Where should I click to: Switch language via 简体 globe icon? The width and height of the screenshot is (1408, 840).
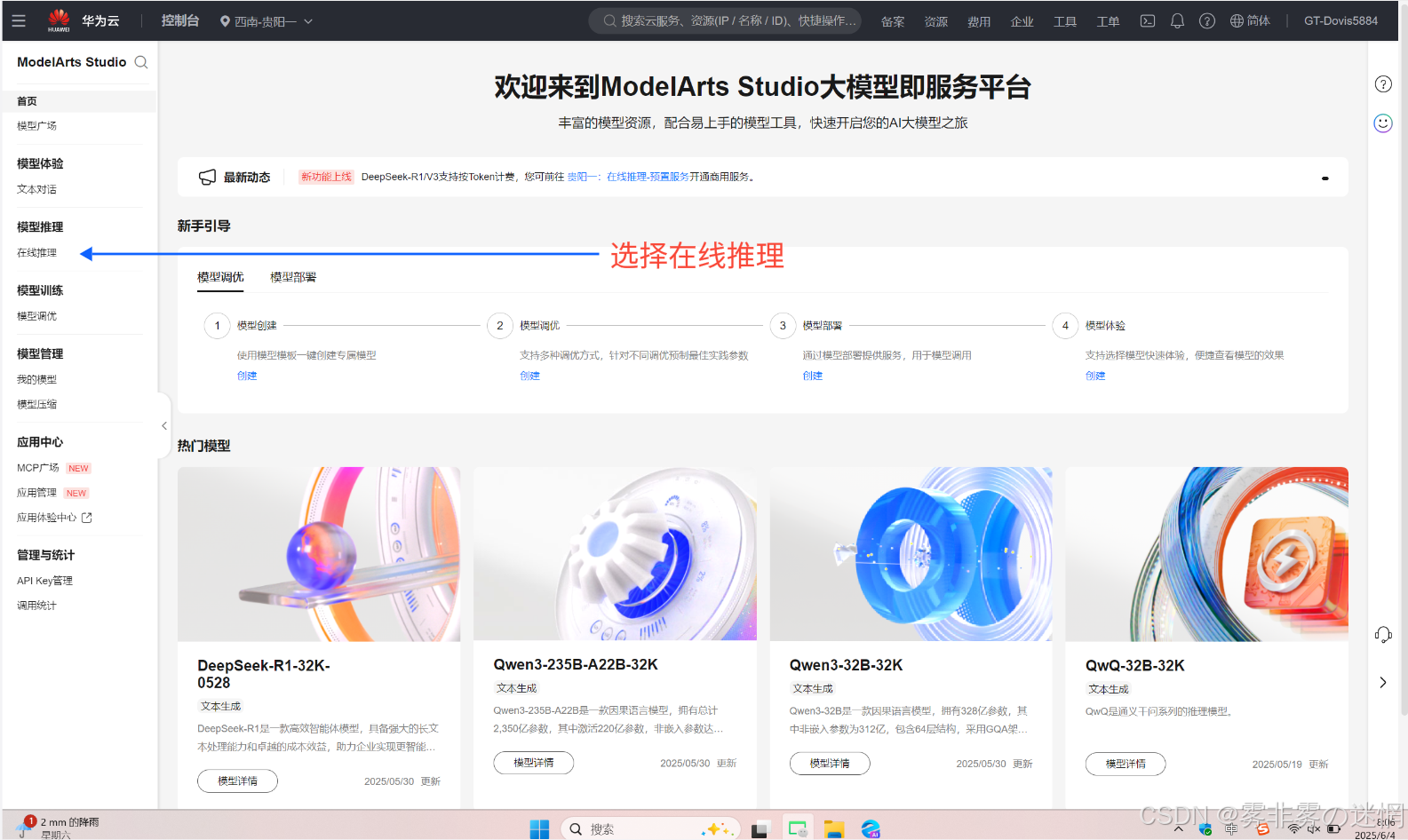tap(1250, 20)
